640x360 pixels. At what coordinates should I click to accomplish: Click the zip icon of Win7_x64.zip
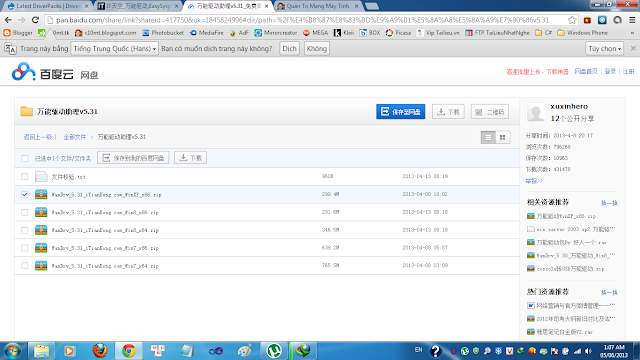(x=41, y=266)
